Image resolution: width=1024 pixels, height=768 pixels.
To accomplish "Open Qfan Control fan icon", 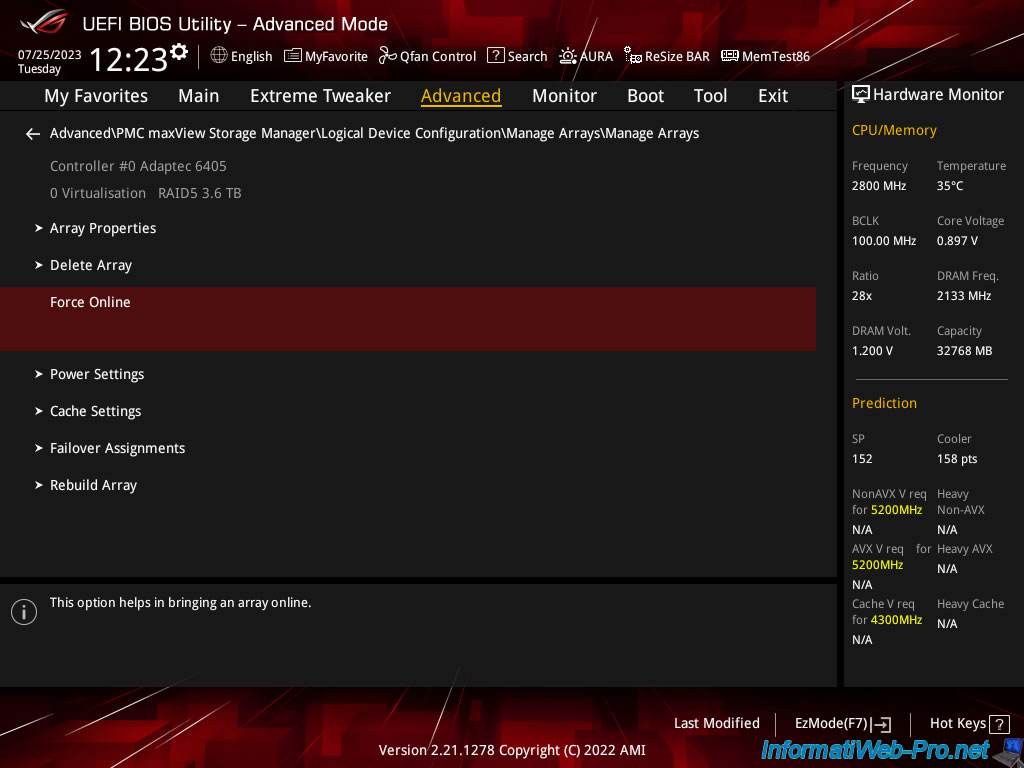I will click(387, 56).
